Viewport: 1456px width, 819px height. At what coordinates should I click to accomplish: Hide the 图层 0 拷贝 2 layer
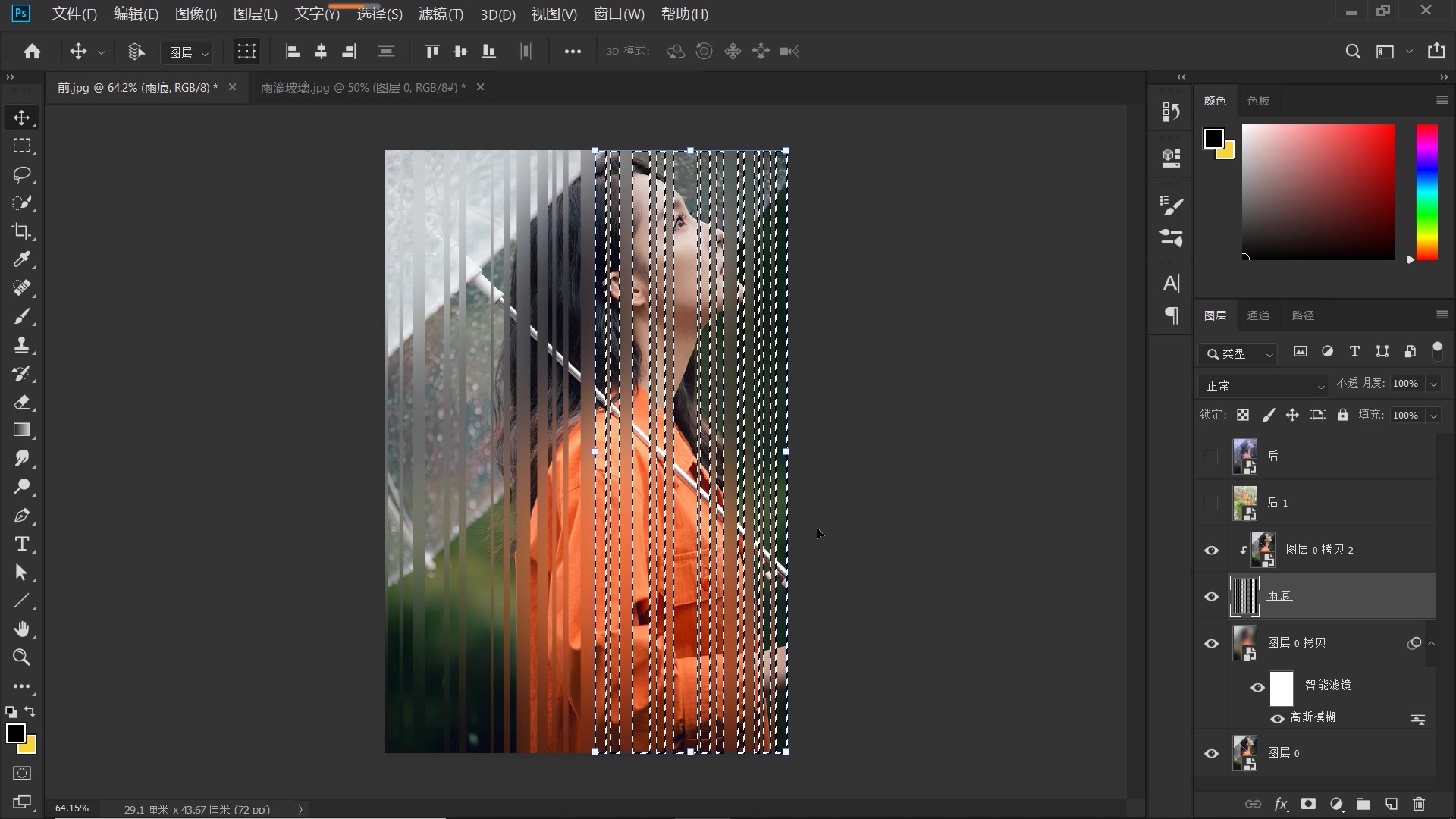click(x=1211, y=550)
